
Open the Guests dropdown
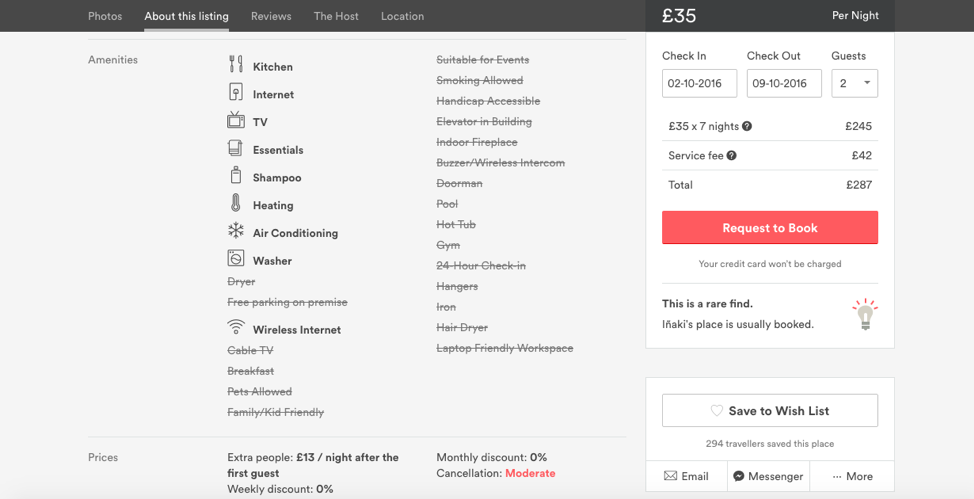854,83
